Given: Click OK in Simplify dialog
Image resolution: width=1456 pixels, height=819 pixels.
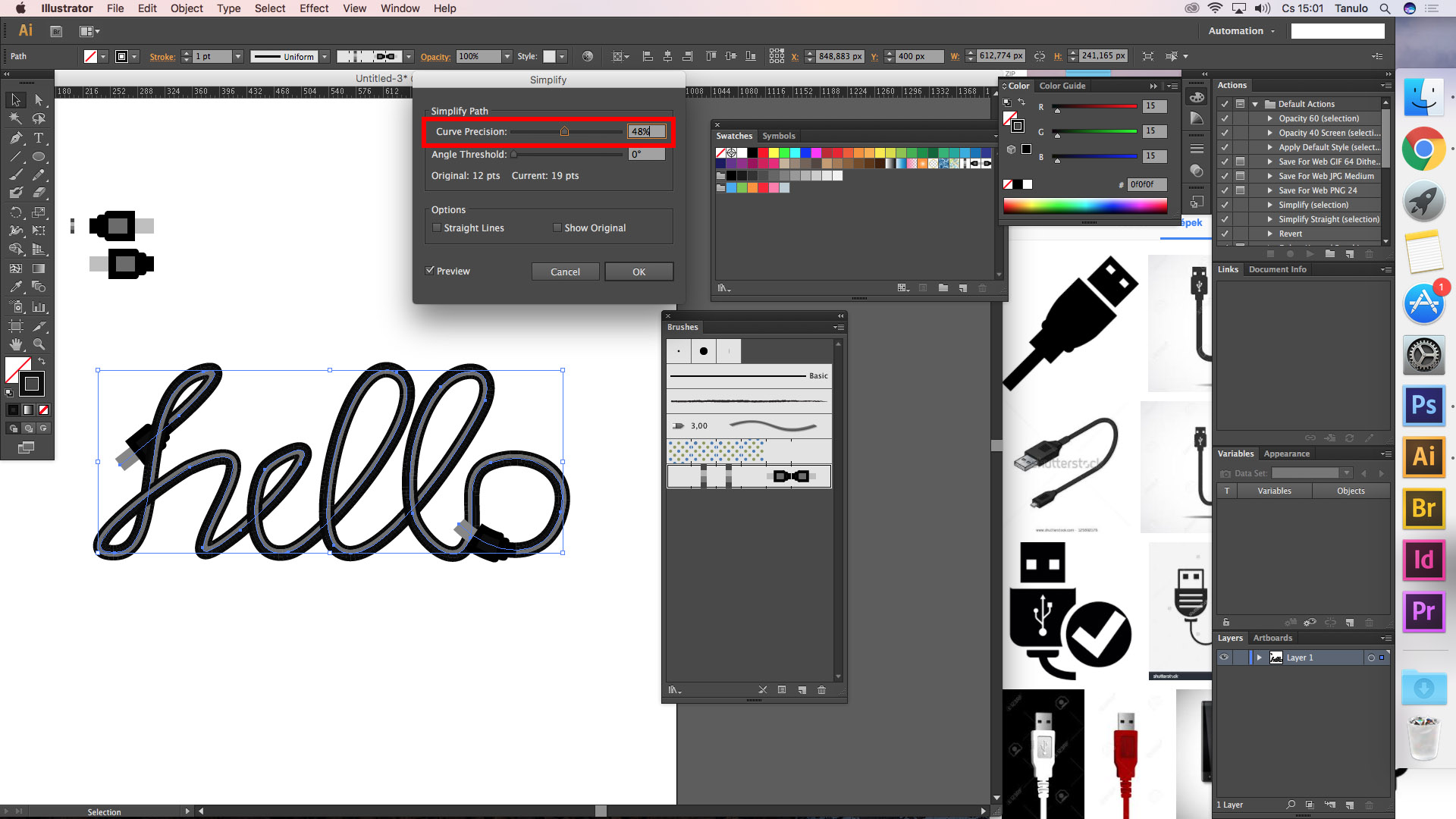Looking at the screenshot, I should [x=639, y=271].
